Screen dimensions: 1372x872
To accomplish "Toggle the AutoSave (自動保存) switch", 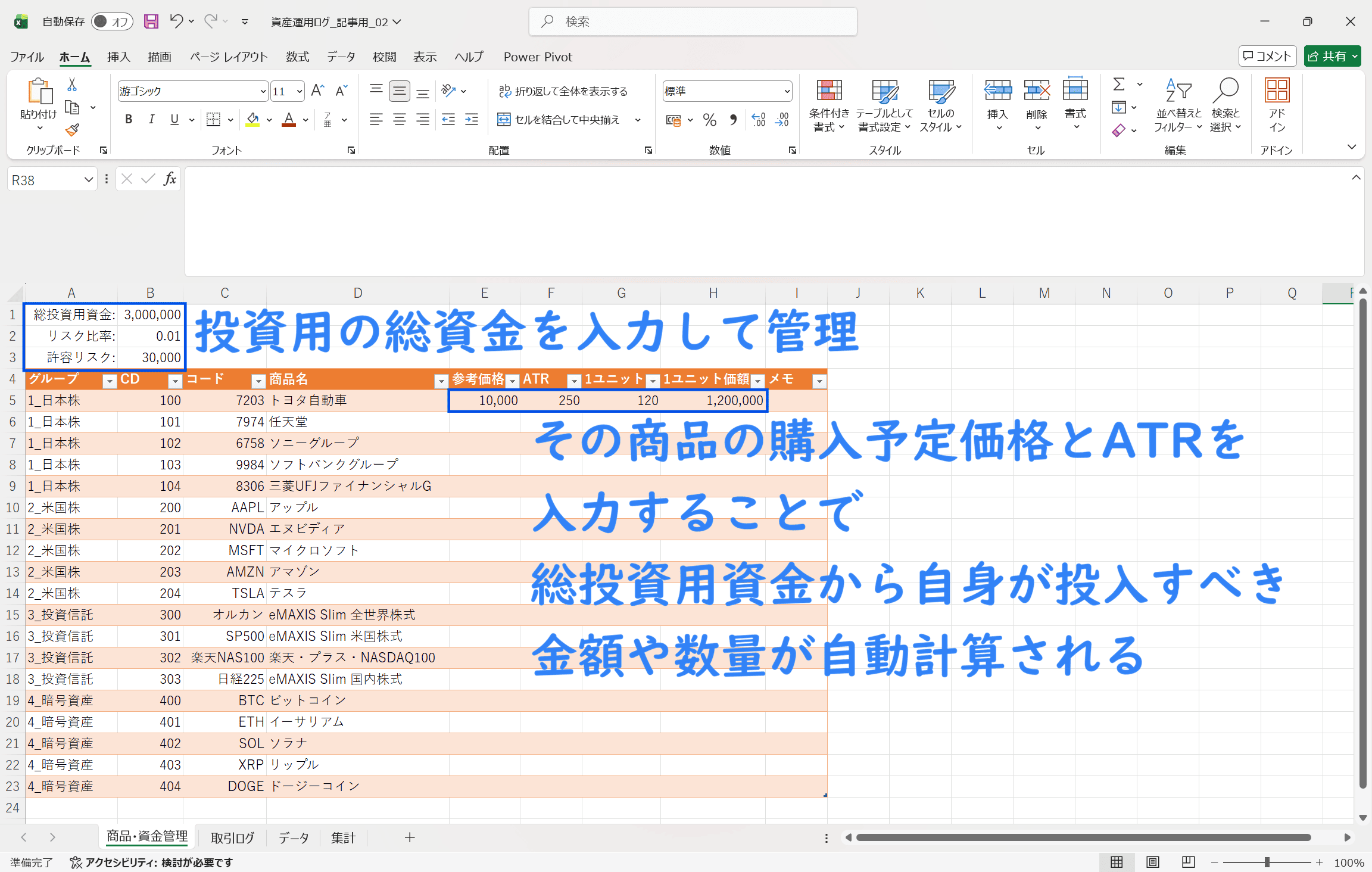I will [x=111, y=22].
